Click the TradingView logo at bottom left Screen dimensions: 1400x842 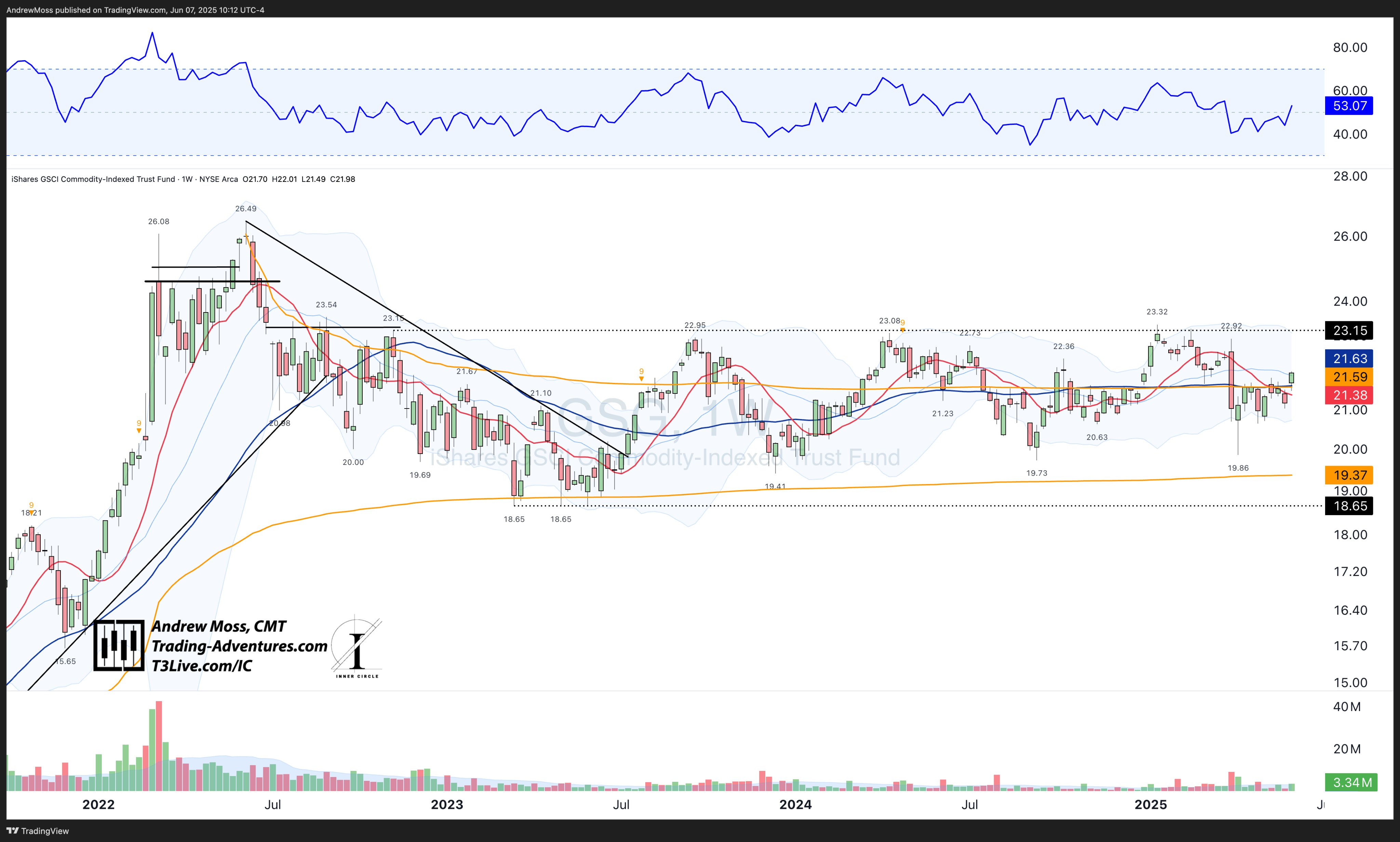pyautogui.click(x=38, y=831)
